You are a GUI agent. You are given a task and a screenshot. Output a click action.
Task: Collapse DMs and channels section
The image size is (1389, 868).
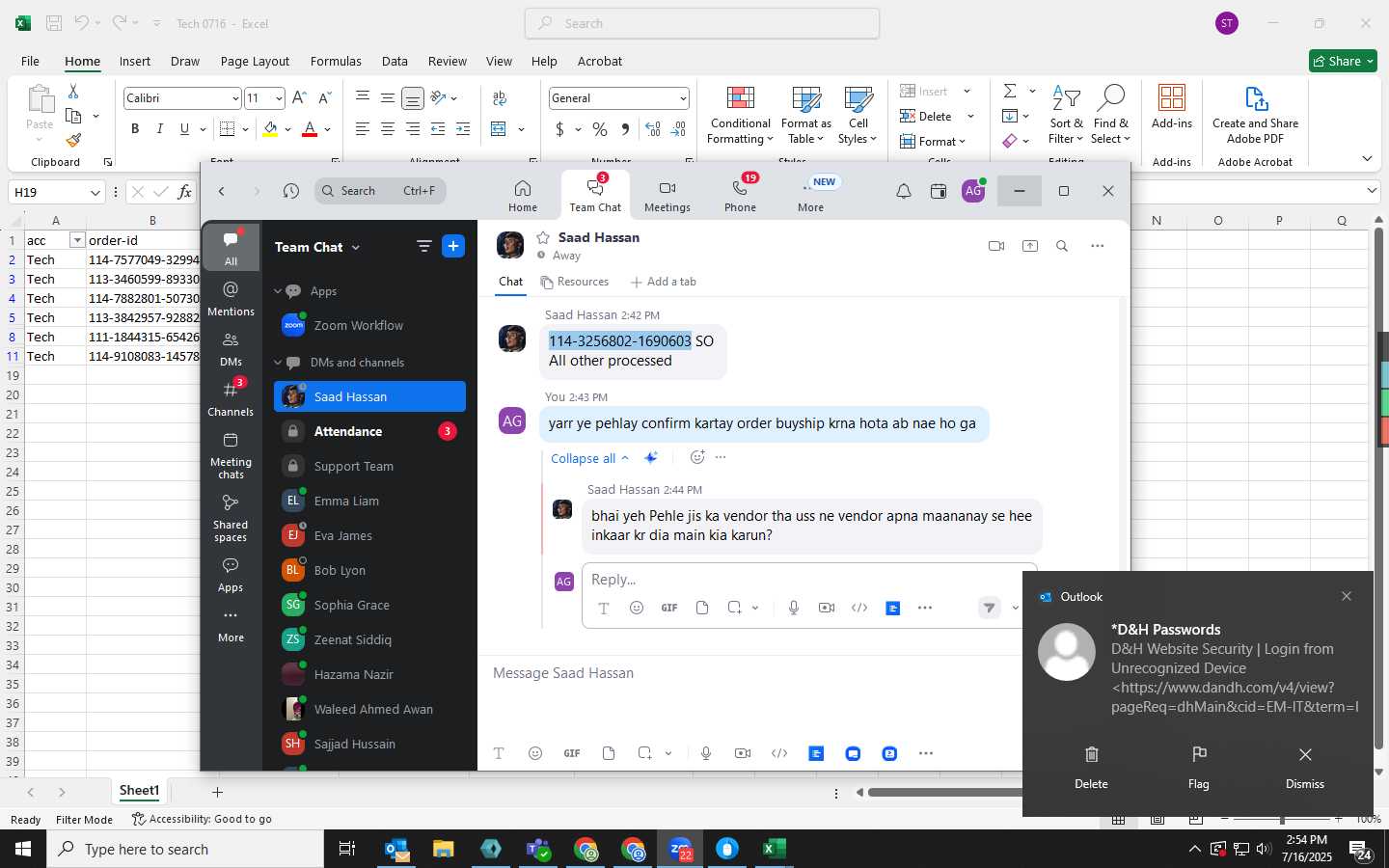point(278,363)
